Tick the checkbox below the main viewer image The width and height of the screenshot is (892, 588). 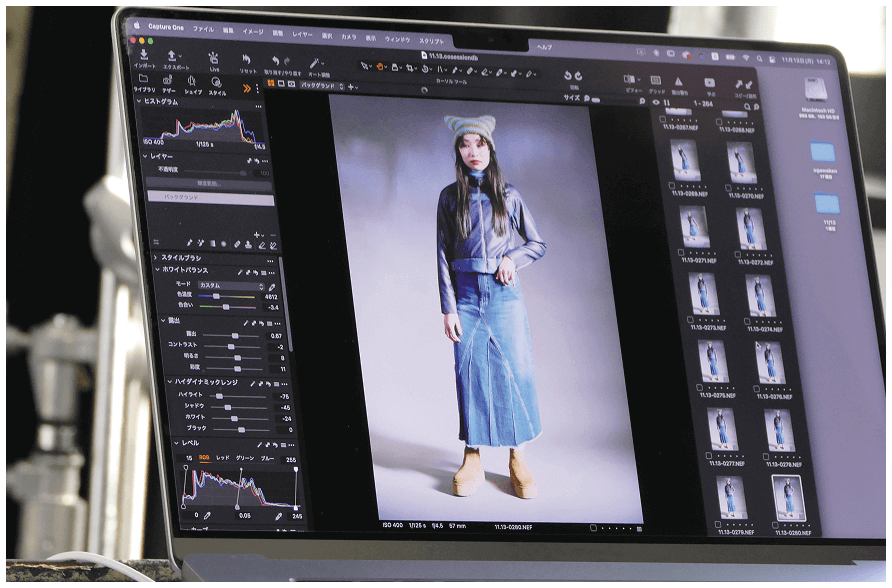(593, 526)
